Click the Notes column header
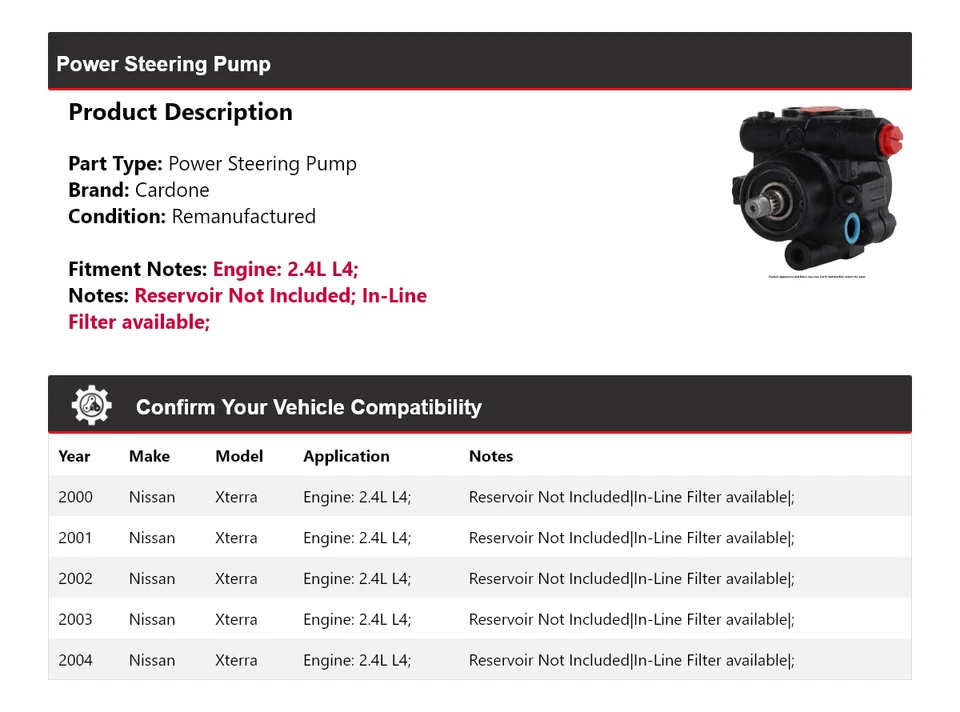The image size is (960, 712). 490,456
